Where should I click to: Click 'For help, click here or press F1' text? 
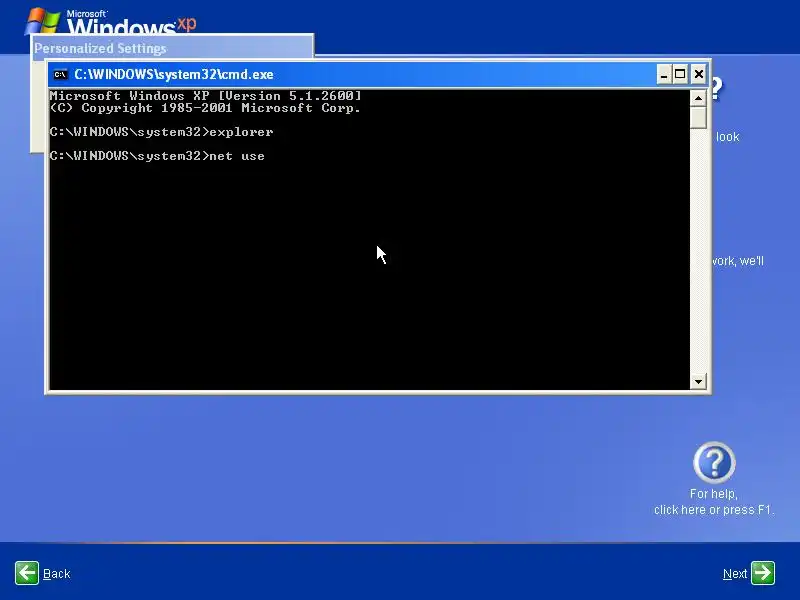714,502
